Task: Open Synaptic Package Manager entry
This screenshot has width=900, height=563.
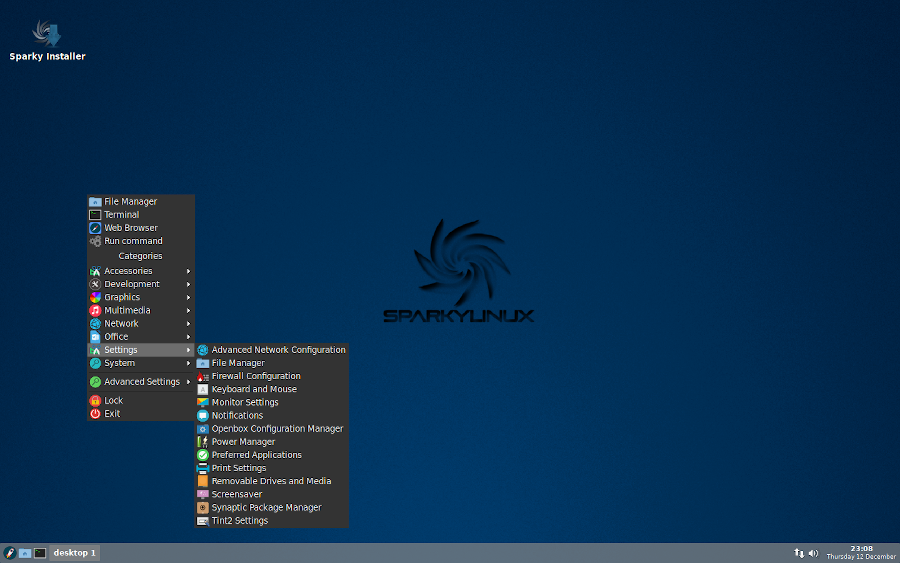Action: coord(271,507)
